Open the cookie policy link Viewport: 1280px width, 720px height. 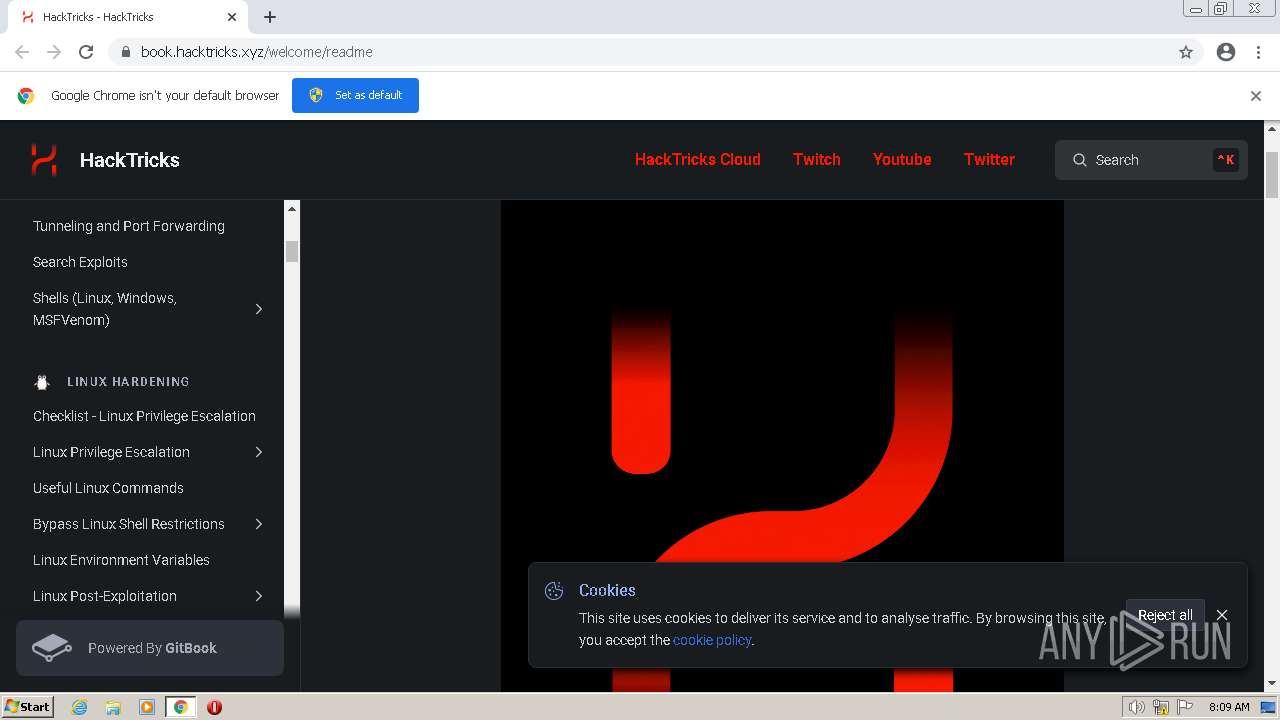tap(712, 640)
